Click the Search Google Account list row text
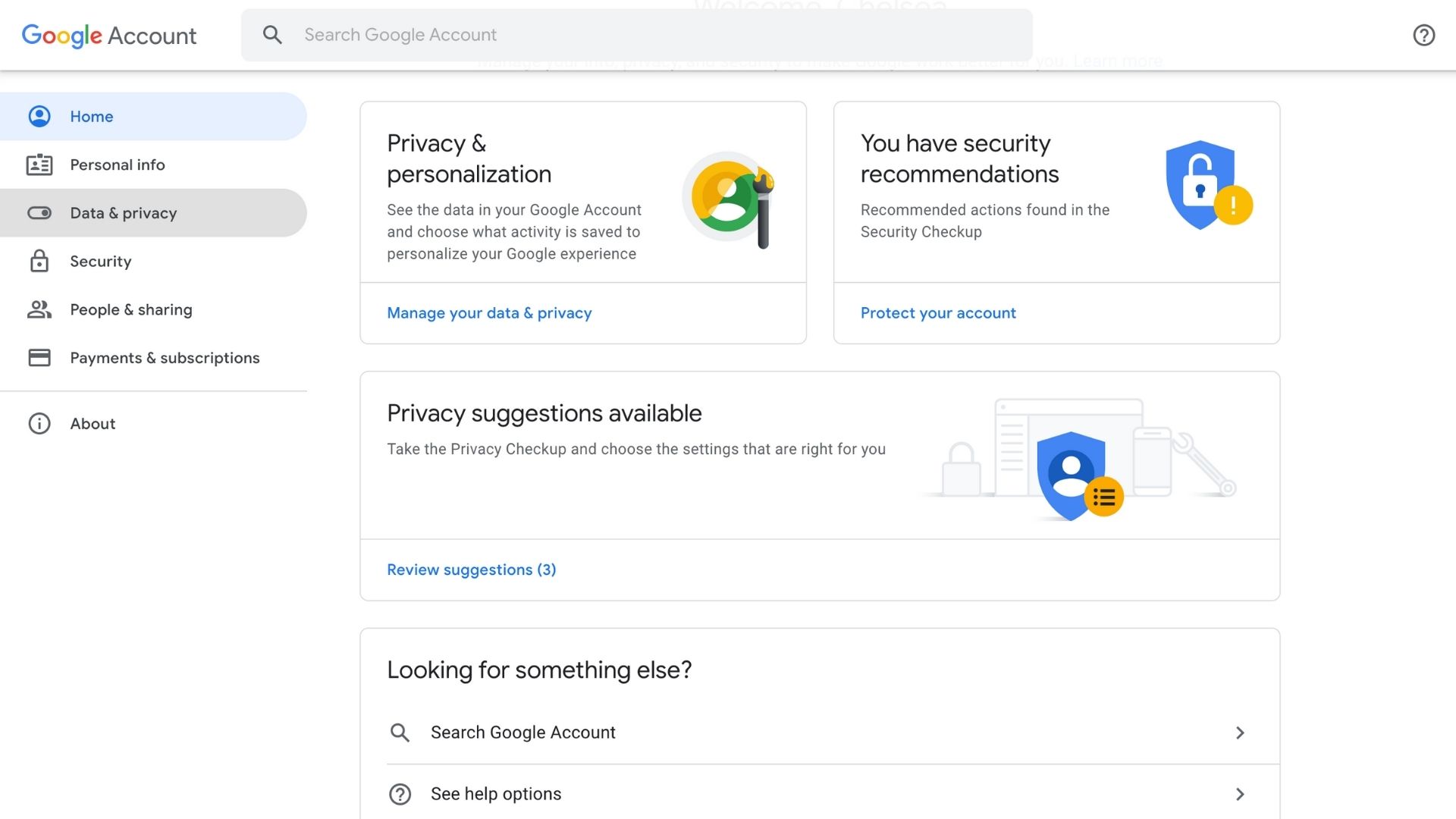 [x=523, y=733]
